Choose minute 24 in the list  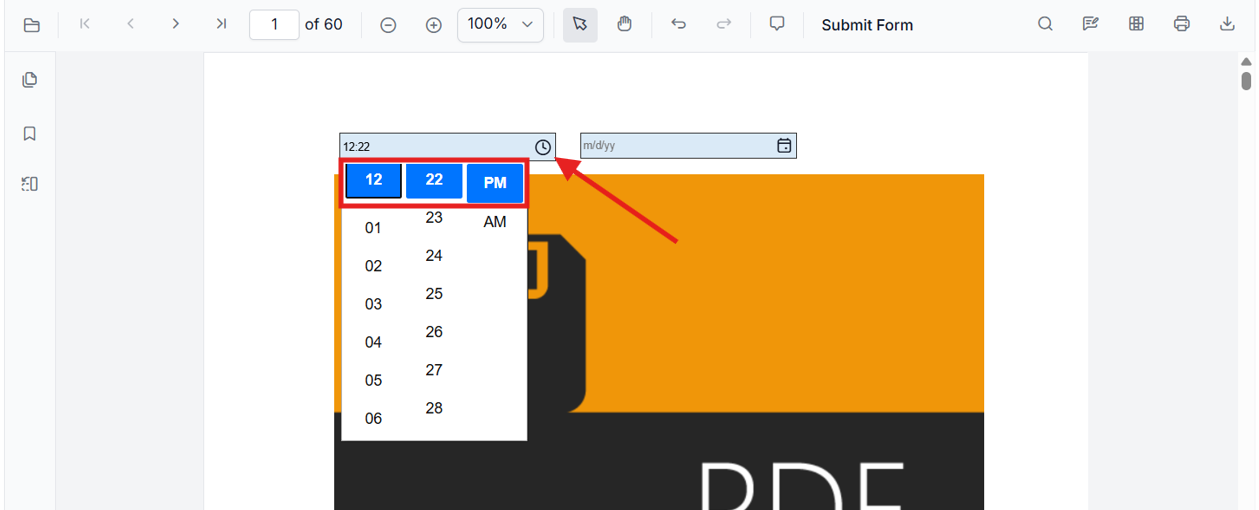434,255
